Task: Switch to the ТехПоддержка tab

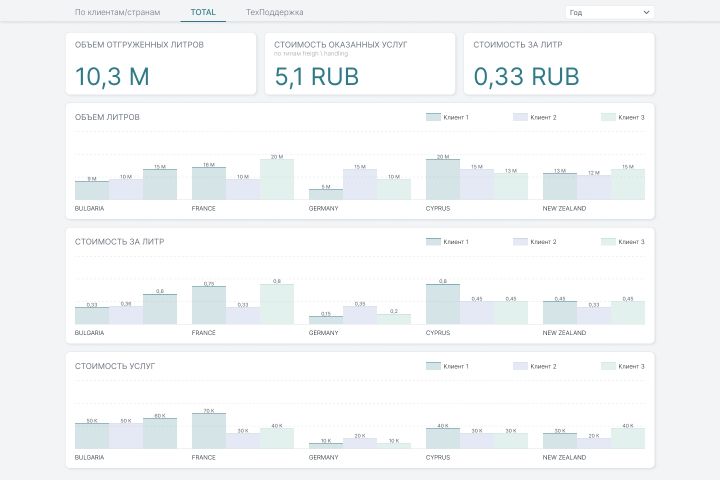Action: click(275, 12)
